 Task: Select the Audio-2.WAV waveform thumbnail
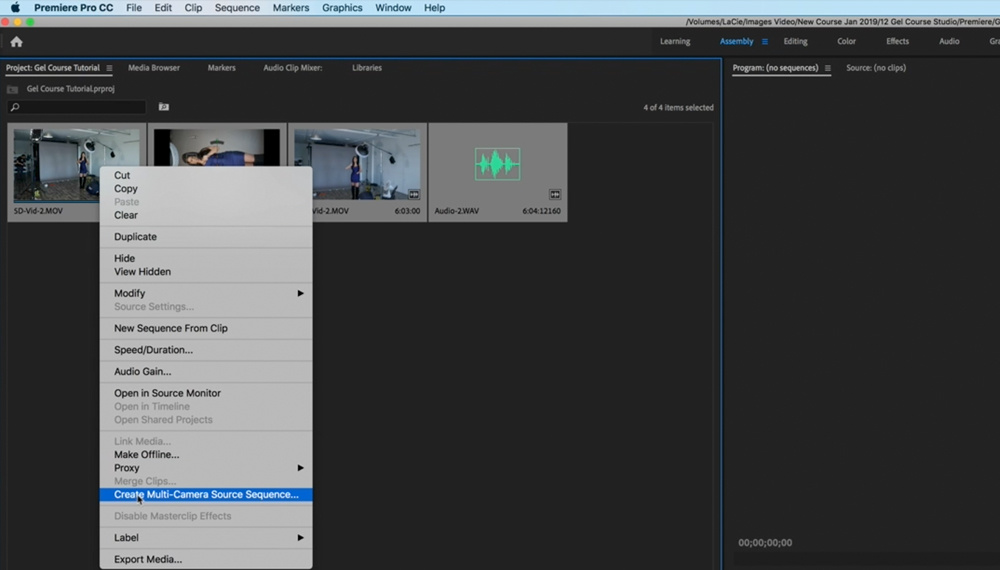pos(497,164)
